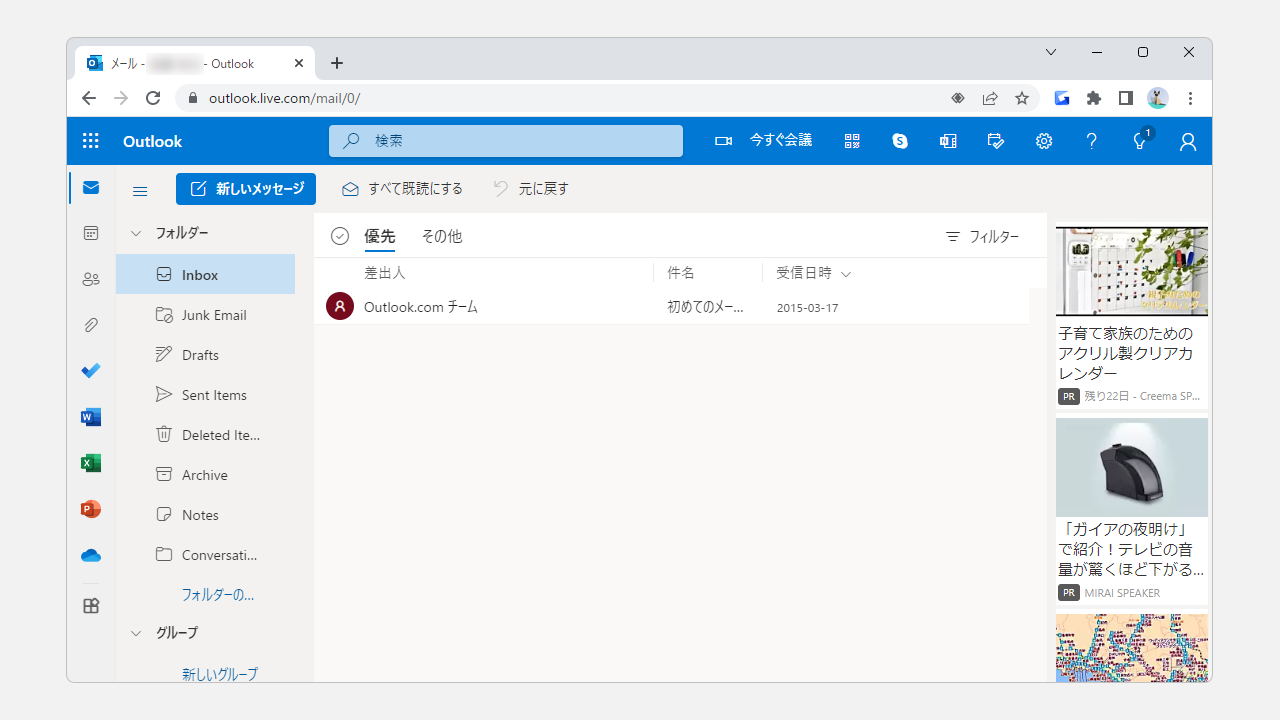Toggle the folder pane with the hamburger icon

139,190
